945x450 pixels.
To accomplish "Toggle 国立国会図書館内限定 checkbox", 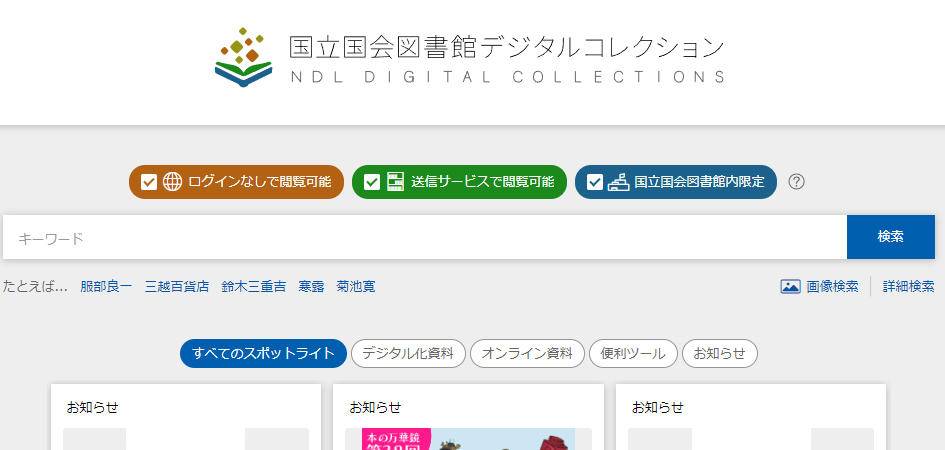I will tap(595, 181).
